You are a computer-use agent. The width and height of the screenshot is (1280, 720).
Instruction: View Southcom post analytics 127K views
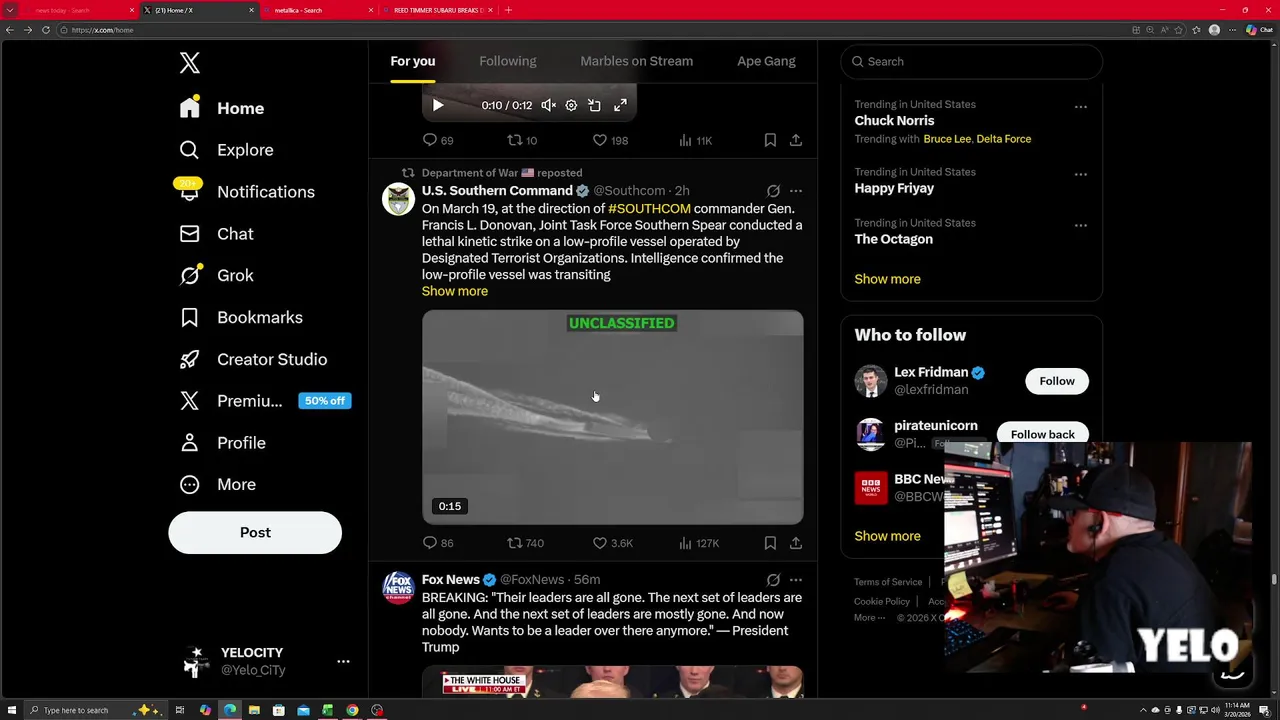click(x=699, y=543)
